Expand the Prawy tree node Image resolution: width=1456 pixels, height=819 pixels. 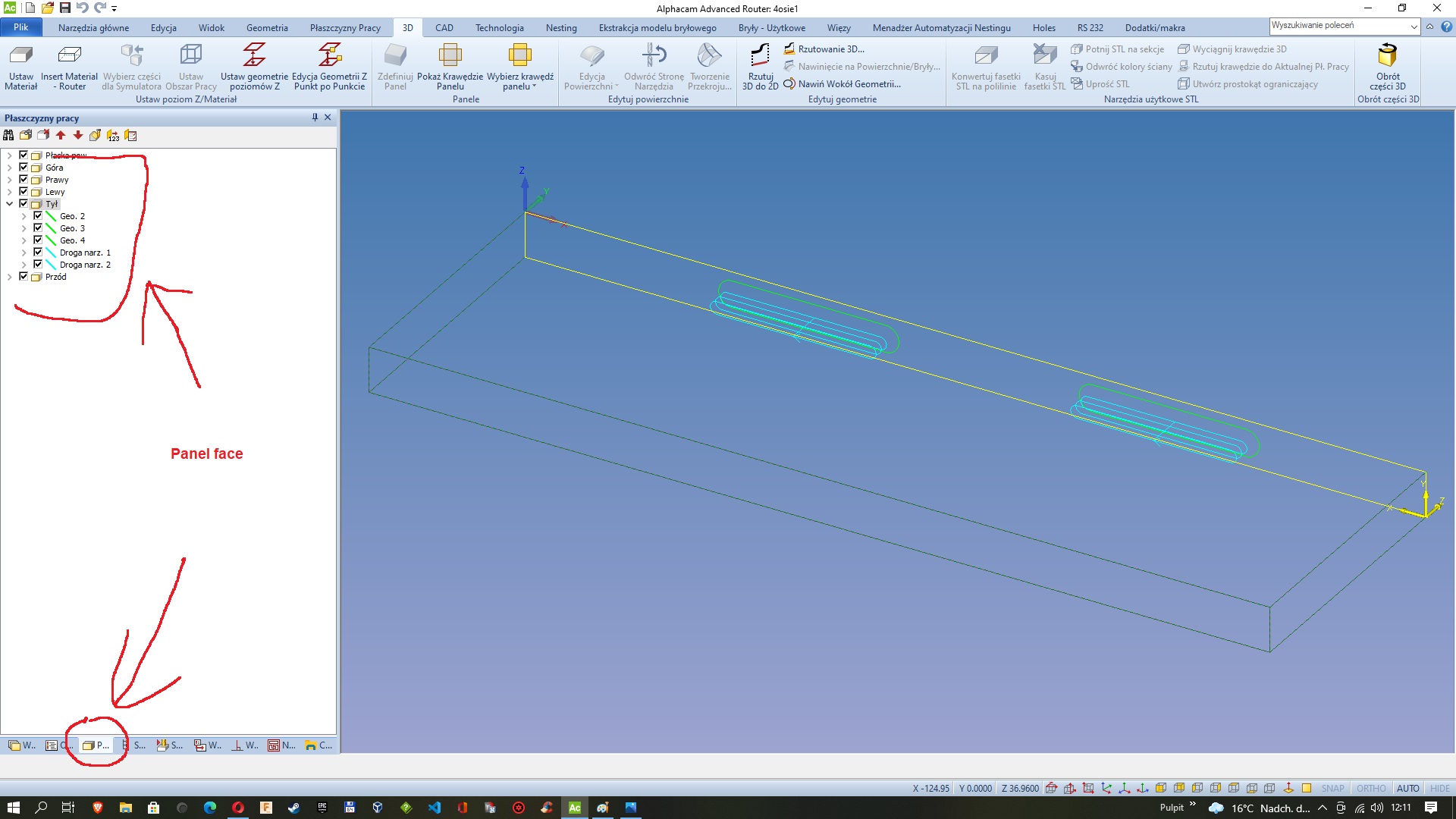pos(9,180)
